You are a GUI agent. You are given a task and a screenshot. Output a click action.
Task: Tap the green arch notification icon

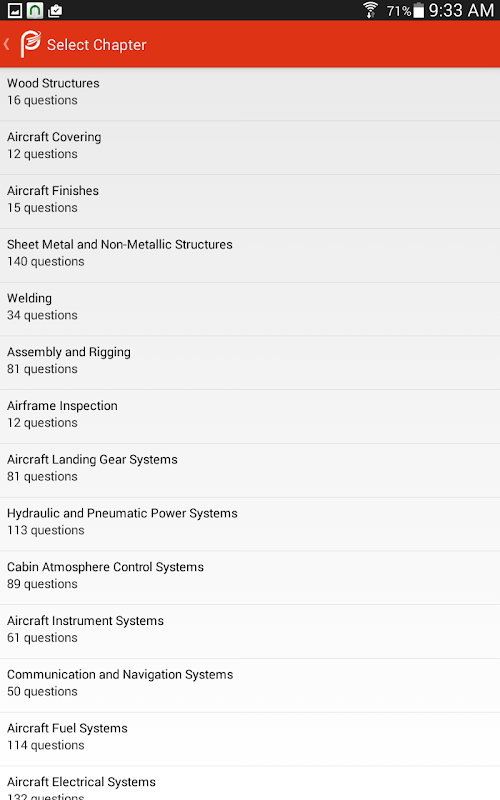(35, 10)
